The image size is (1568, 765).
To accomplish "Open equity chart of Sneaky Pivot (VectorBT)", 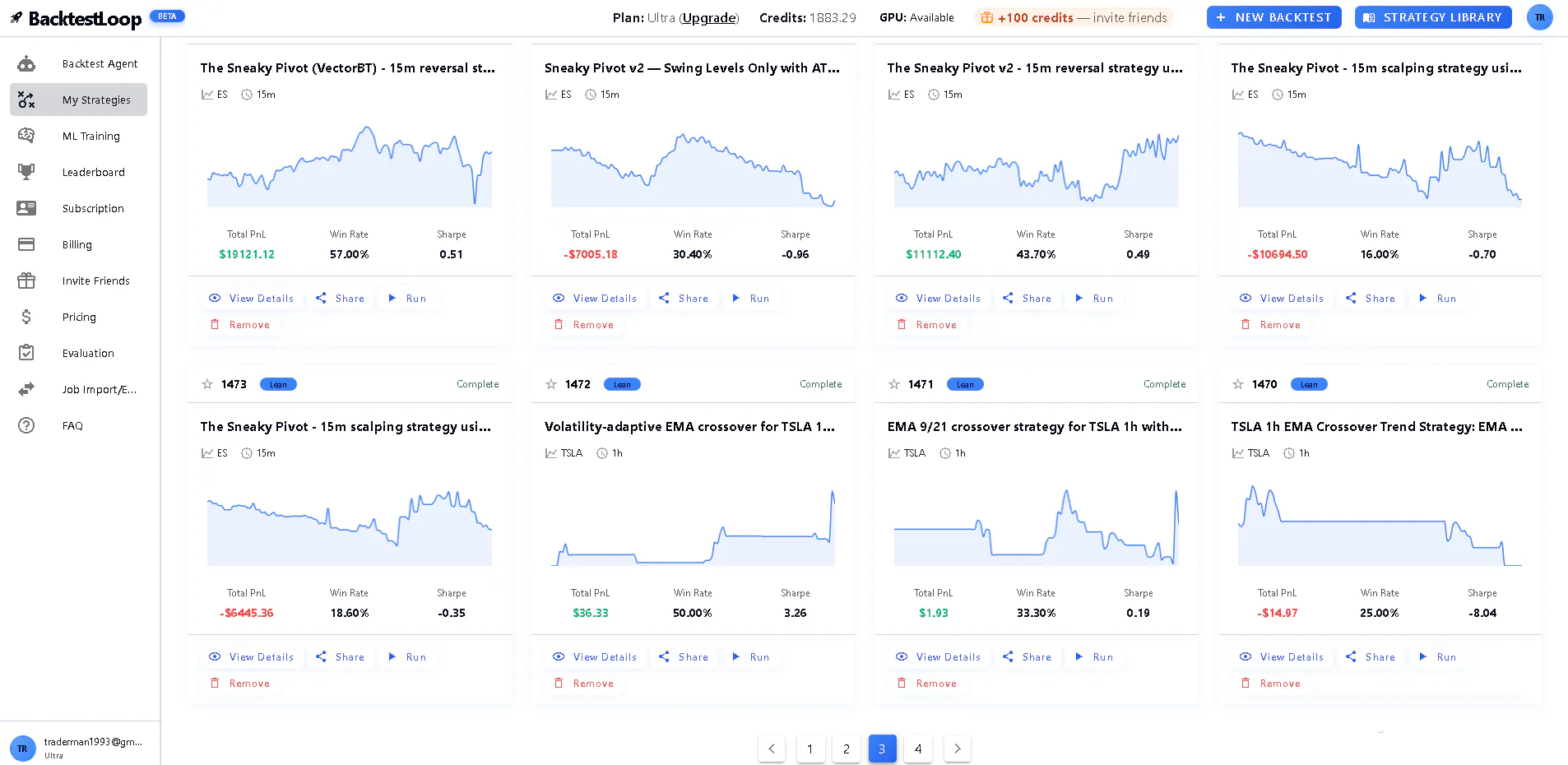I will pyautogui.click(x=350, y=166).
